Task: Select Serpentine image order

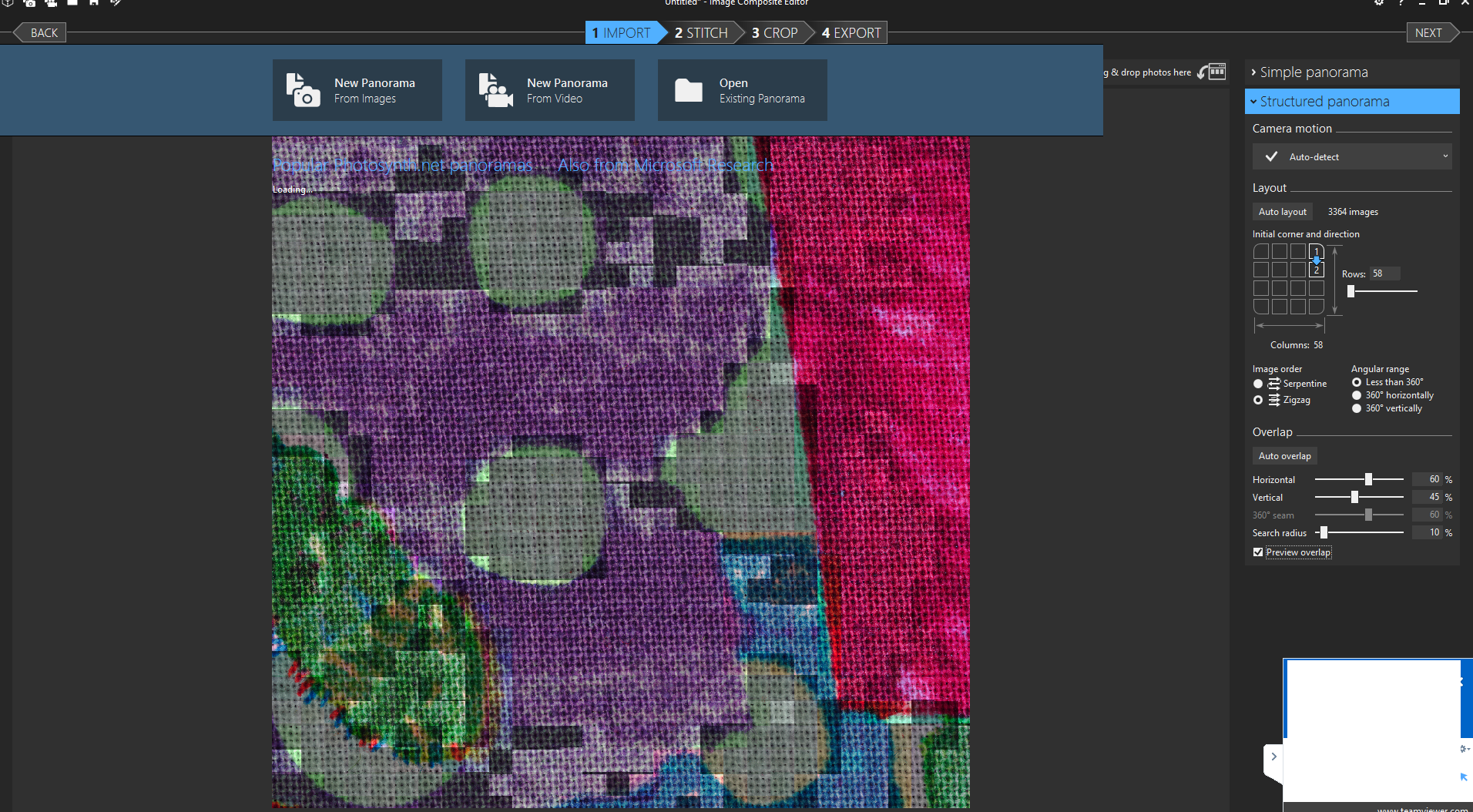Action: [x=1258, y=384]
